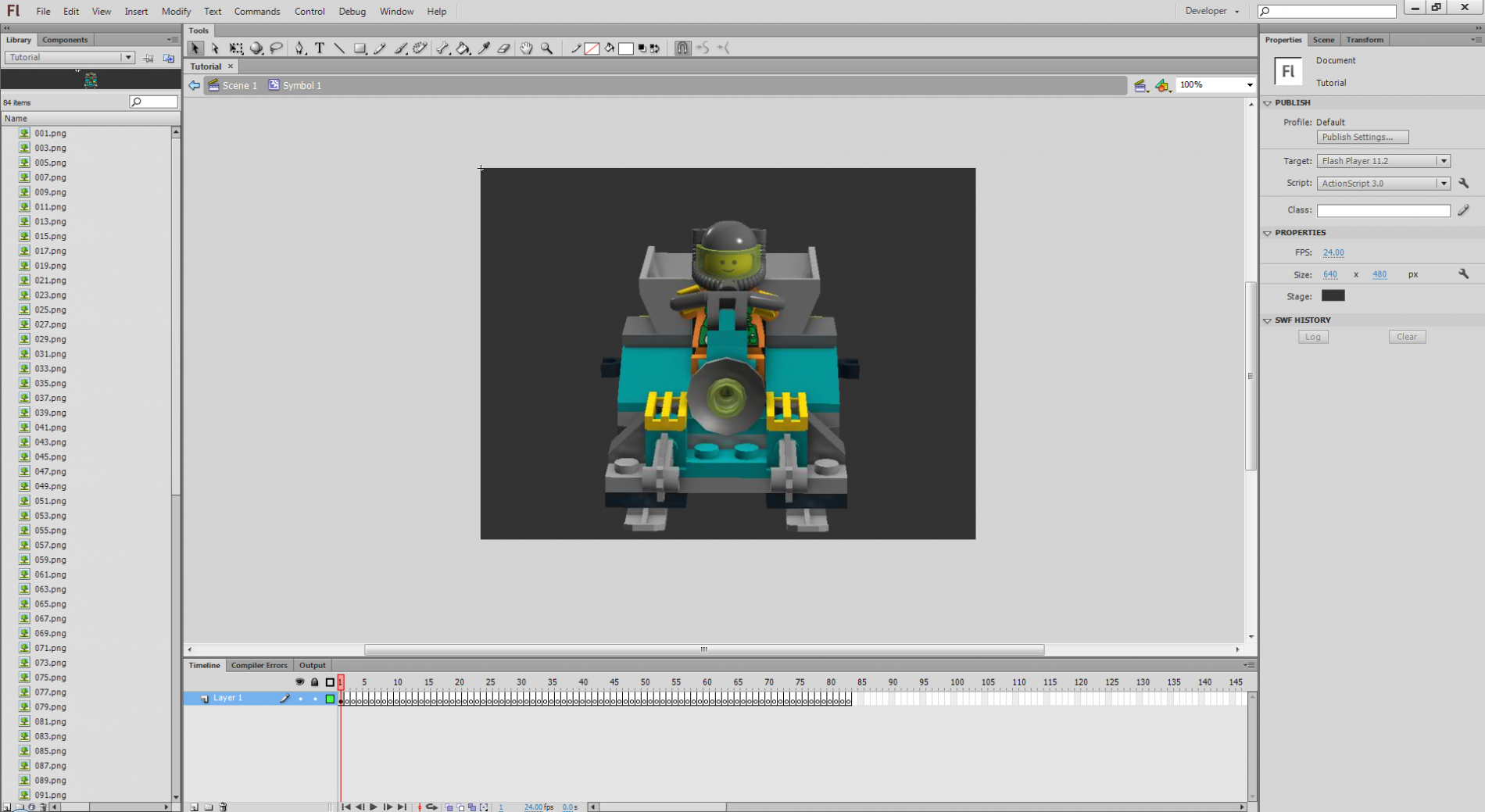This screenshot has height=812, width=1485.
Task: Switch to the Transform tab
Action: (x=1365, y=40)
